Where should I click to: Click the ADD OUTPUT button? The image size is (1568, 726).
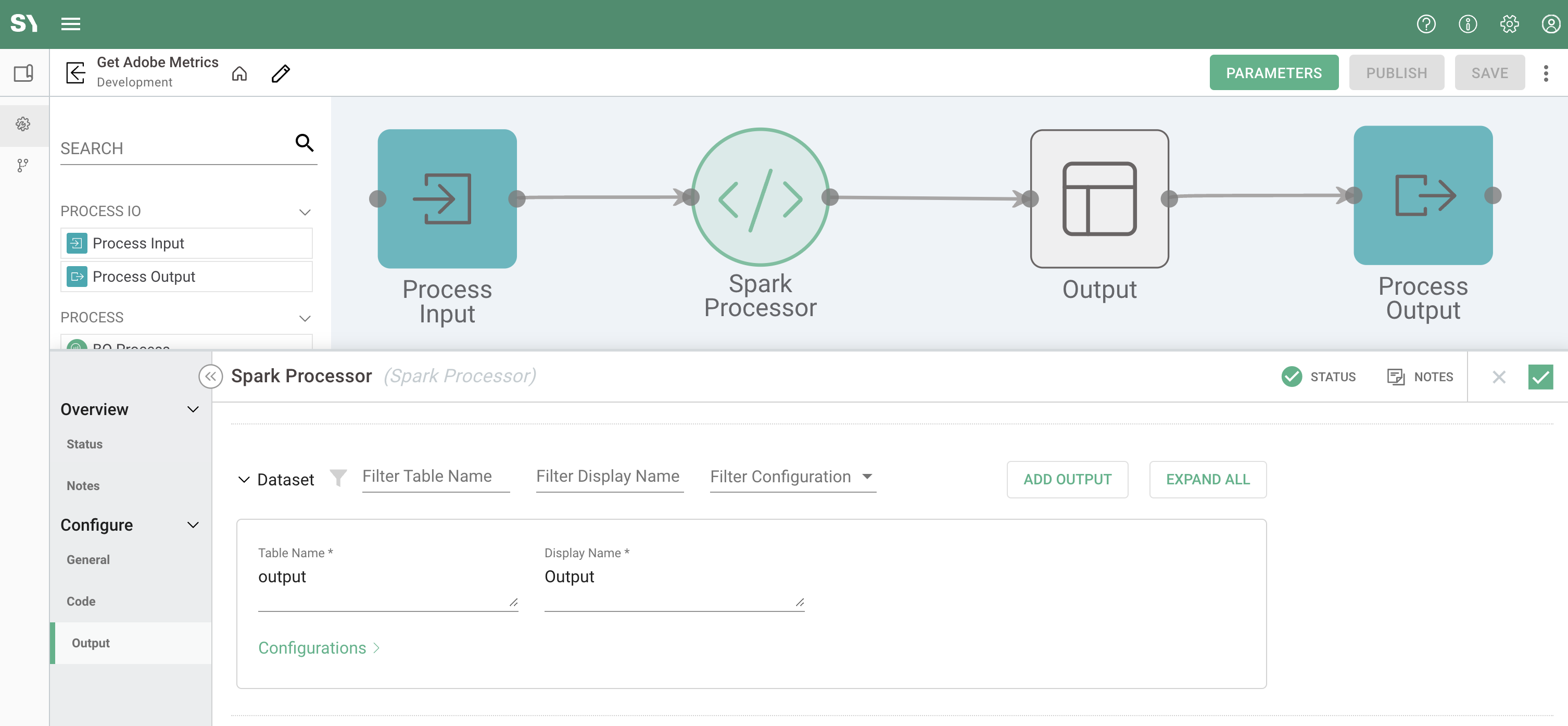tap(1067, 479)
